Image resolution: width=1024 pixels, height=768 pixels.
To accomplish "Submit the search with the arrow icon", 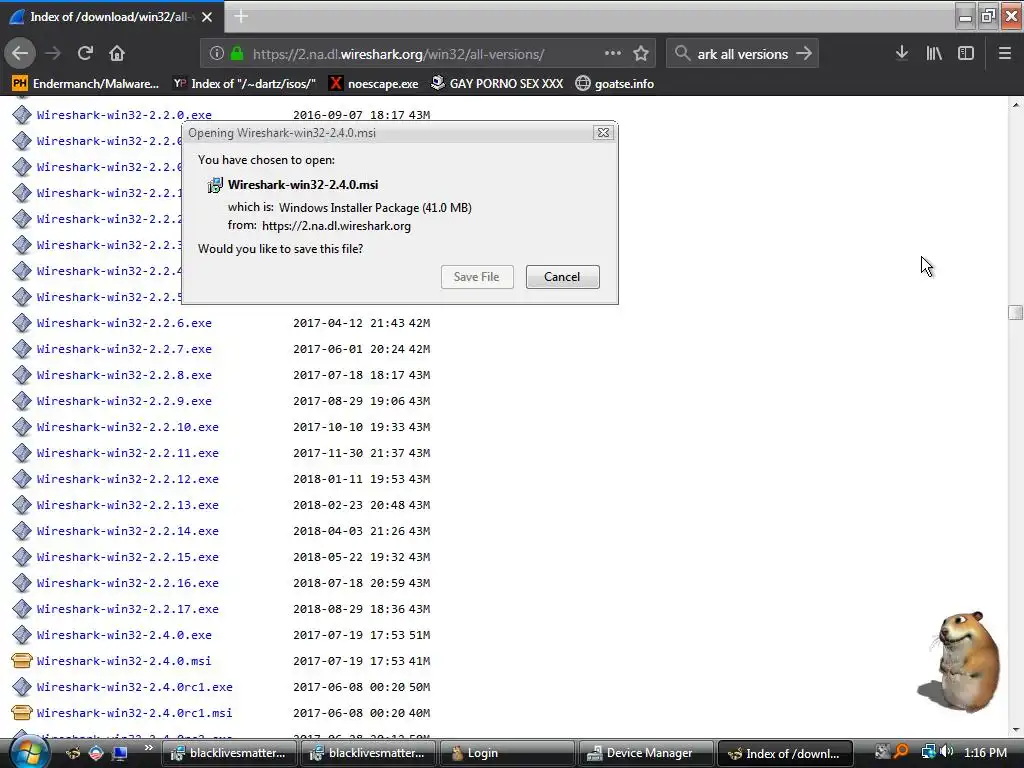I will click(804, 54).
